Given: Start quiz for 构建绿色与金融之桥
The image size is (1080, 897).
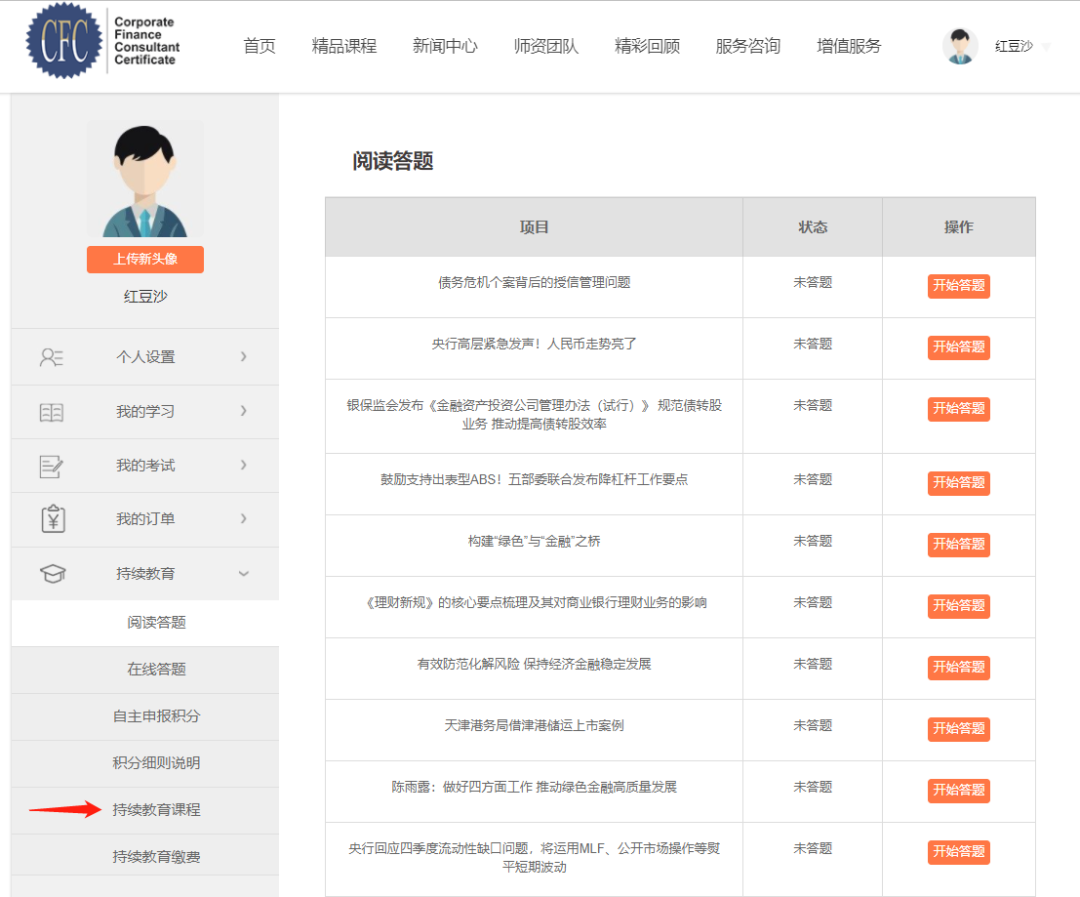Looking at the screenshot, I should [x=959, y=544].
